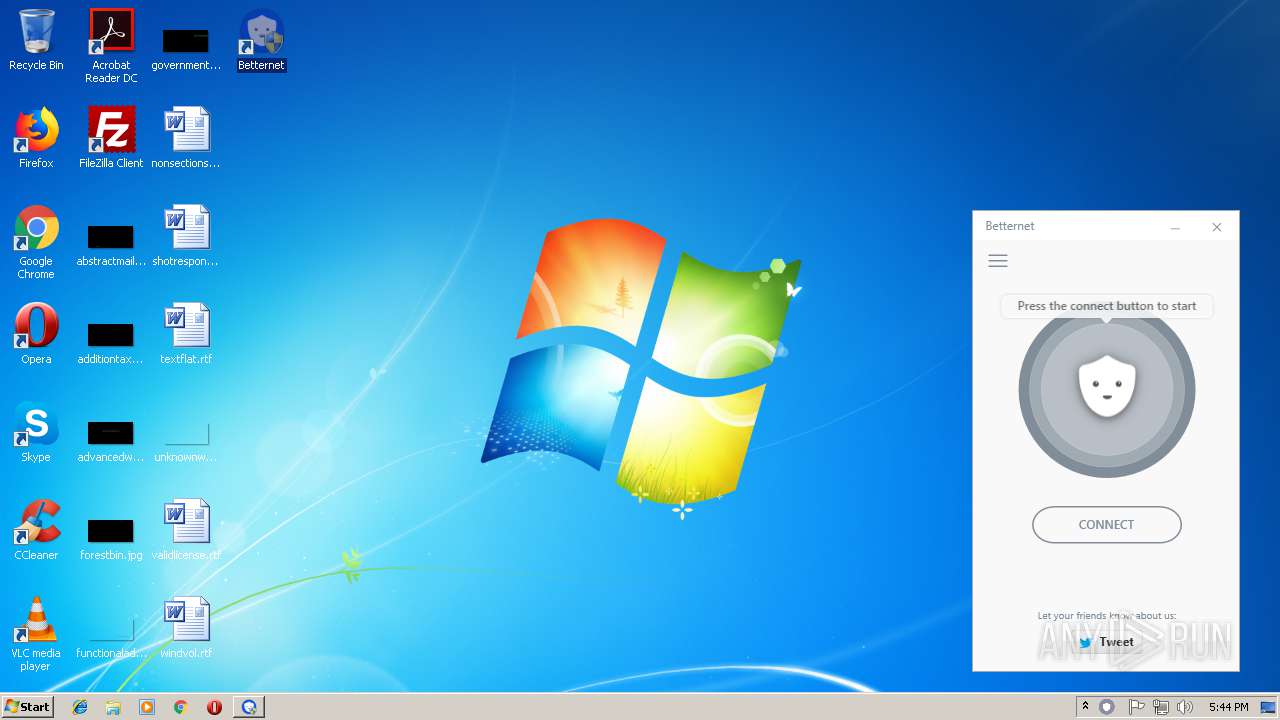Select the nonsections Word document
The height and width of the screenshot is (720, 1280).
click(x=186, y=138)
